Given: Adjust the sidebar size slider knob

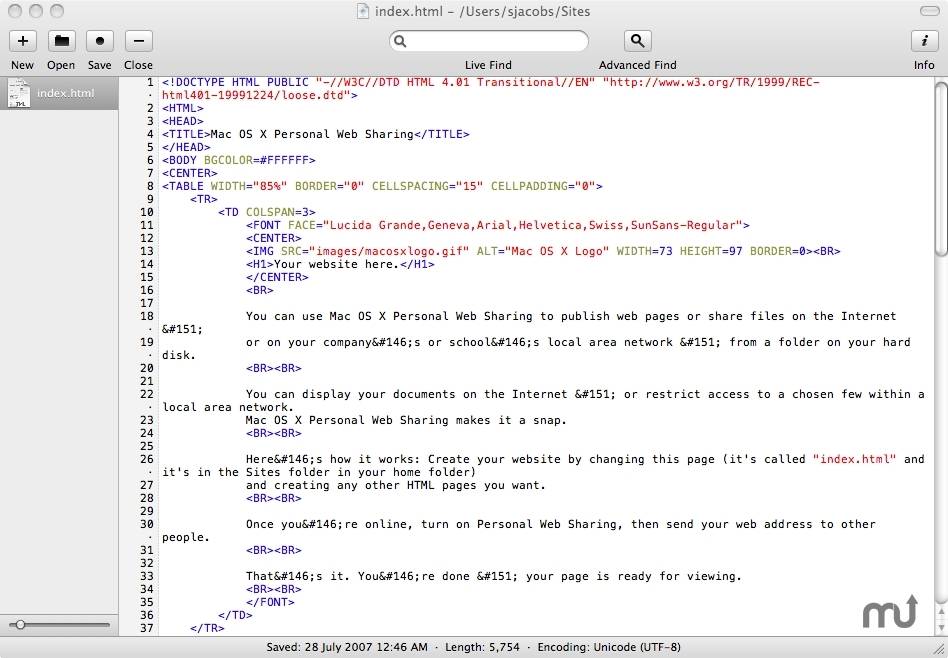Looking at the screenshot, I should coord(20,625).
